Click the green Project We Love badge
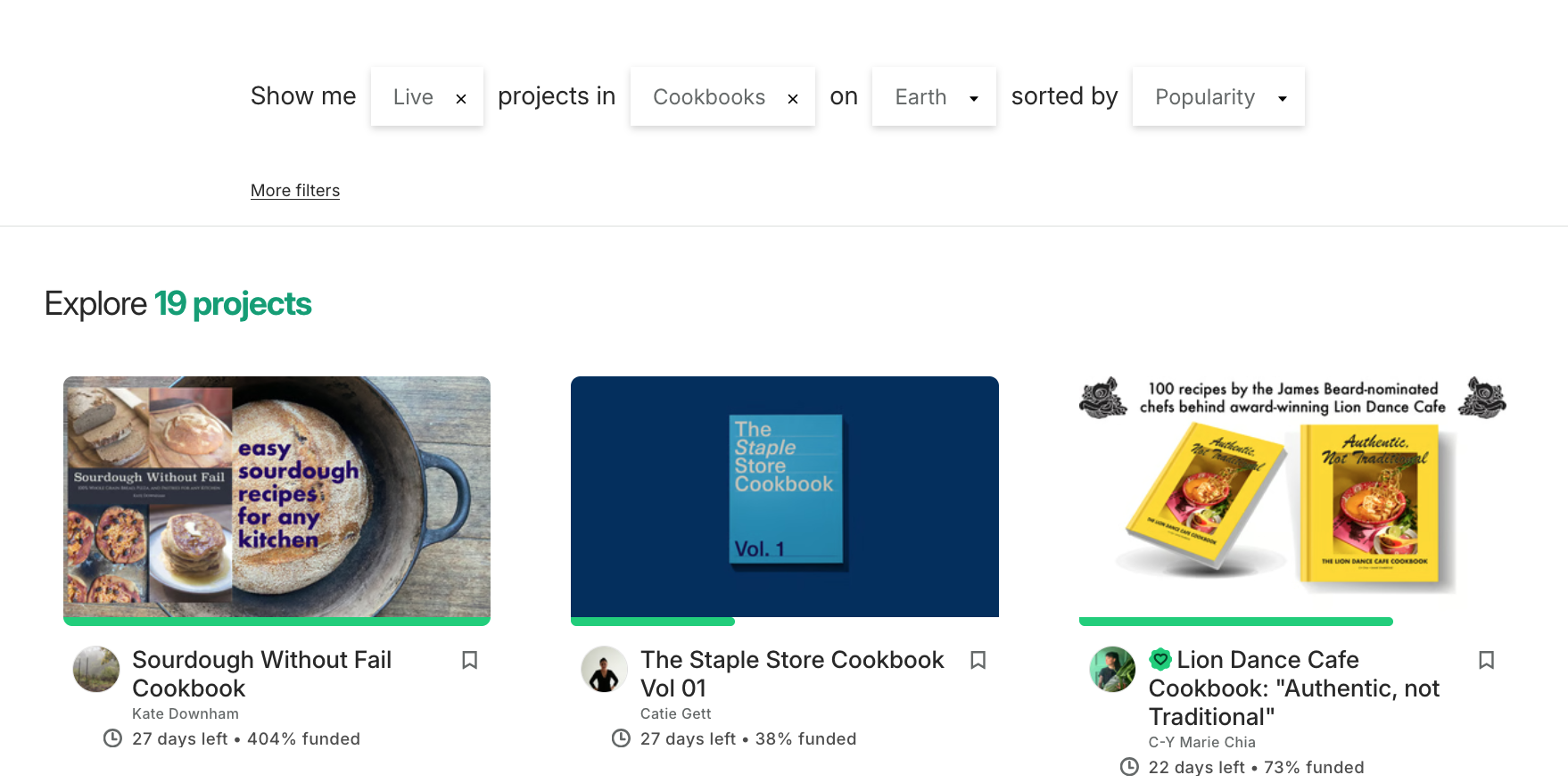Screen dimensions: 1568x783 pos(1160,660)
